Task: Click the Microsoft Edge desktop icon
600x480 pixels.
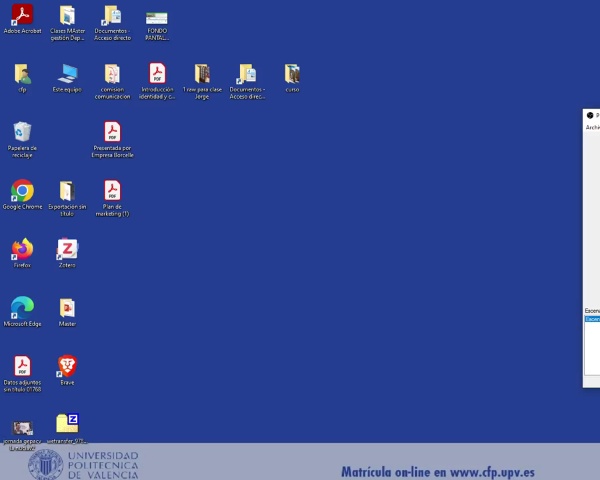Action: [x=22, y=307]
